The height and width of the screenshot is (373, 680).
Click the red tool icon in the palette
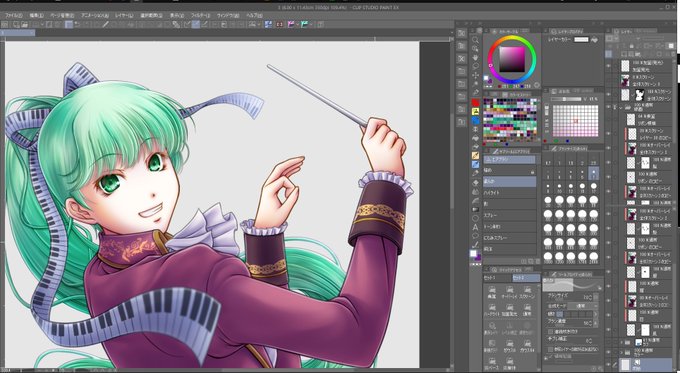click(475, 103)
